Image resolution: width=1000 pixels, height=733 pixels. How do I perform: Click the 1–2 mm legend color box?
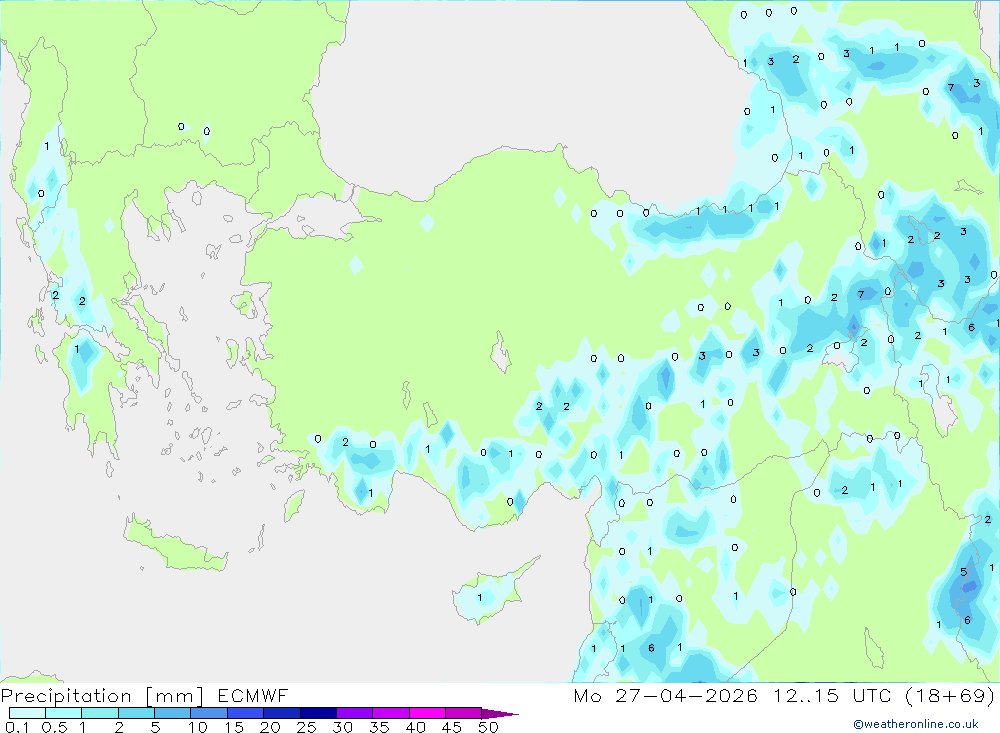click(x=100, y=713)
